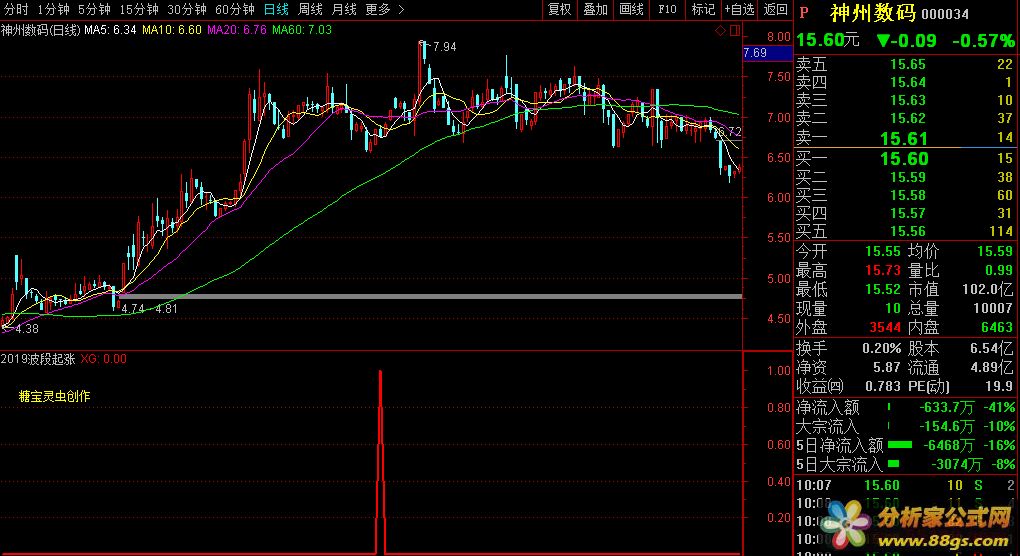Click the 最高 value 15.73
This screenshot has height=556, width=1020.
point(883,271)
